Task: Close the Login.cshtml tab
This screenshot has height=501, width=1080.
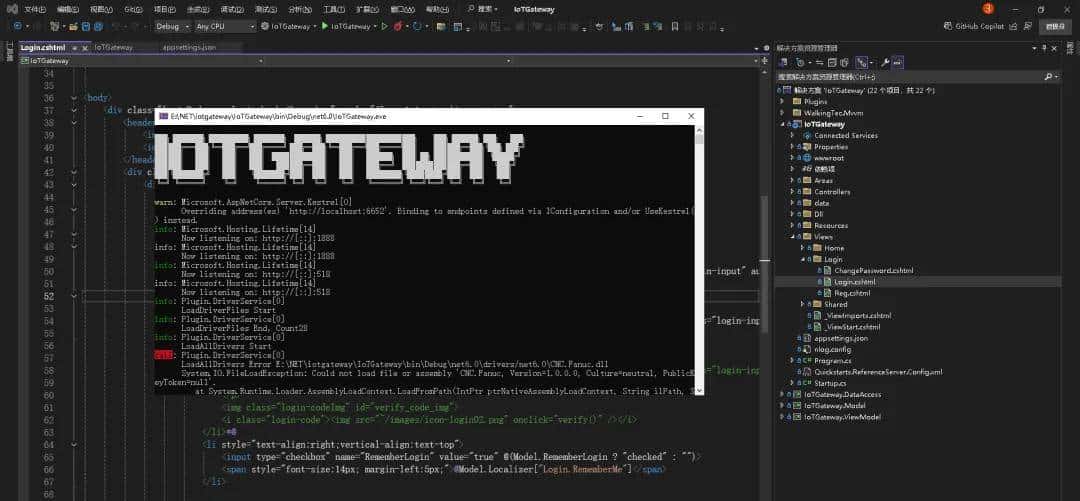Action: click(x=85, y=48)
